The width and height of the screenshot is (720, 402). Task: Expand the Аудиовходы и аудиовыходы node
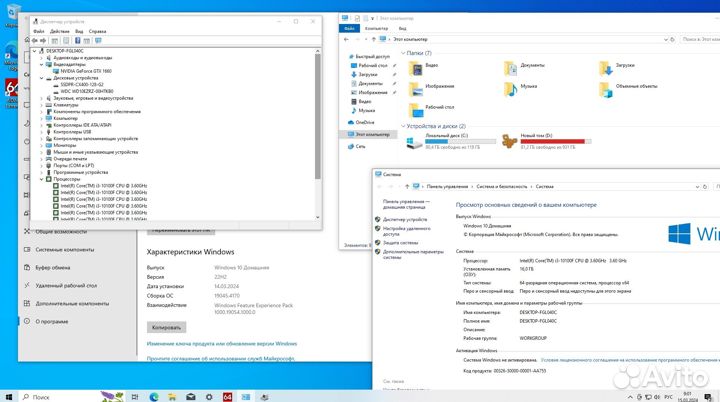pos(41,58)
